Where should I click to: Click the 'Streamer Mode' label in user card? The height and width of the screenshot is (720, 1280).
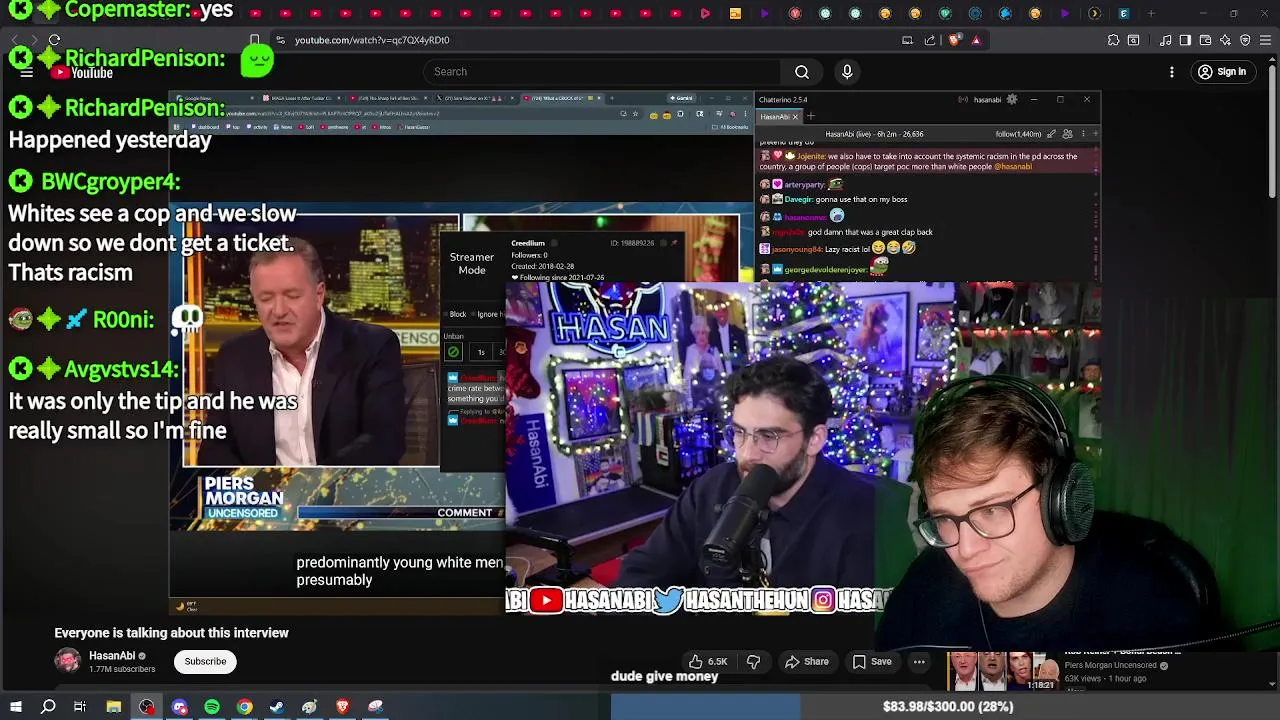[x=472, y=263]
